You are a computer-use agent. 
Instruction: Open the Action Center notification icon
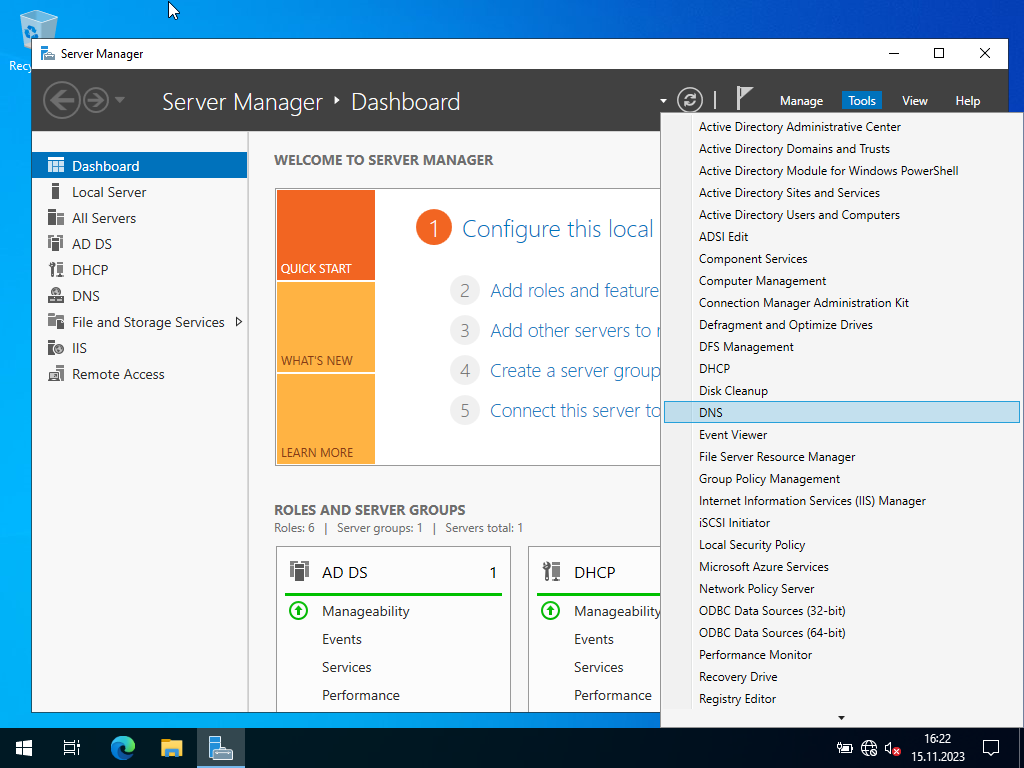point(991,748)
